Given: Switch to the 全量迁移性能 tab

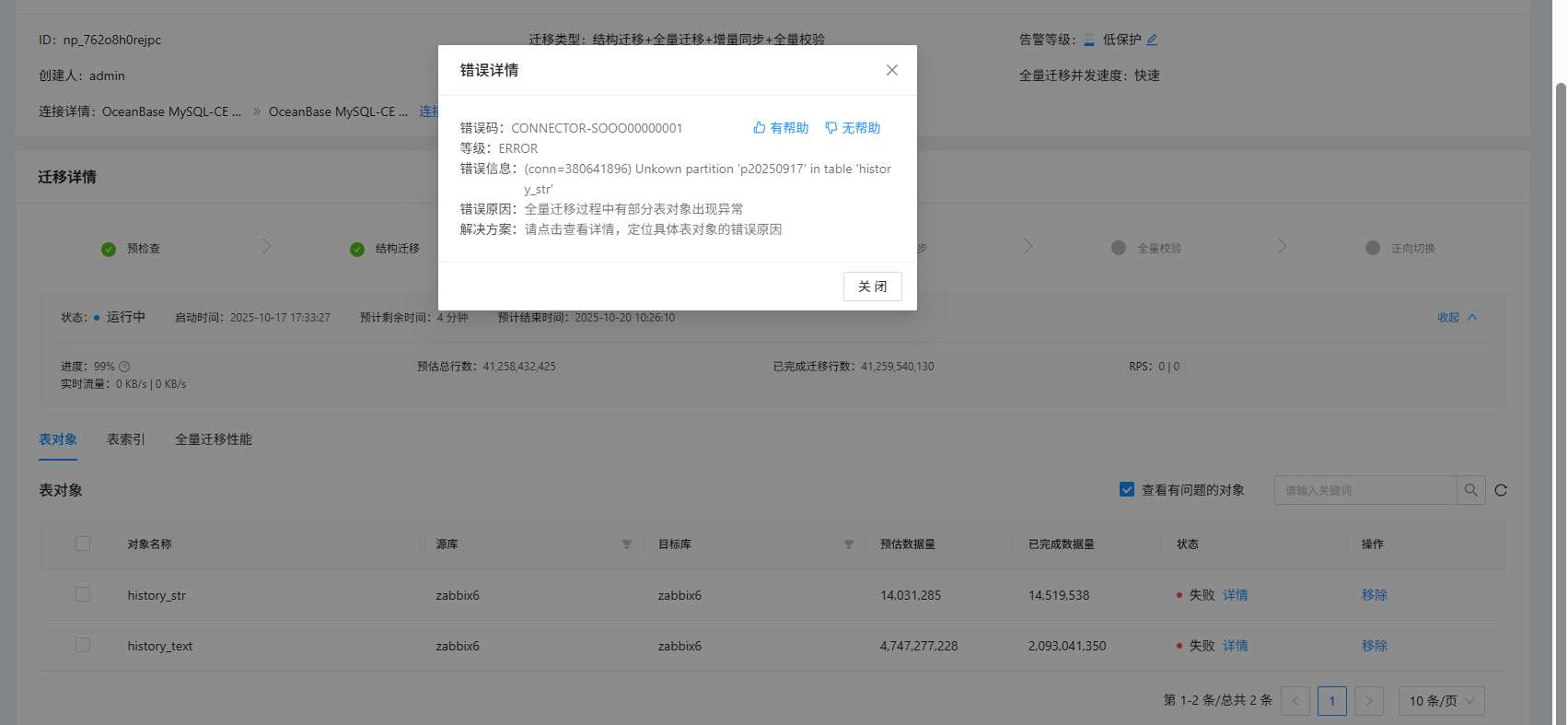Looking at the screenshot, I should click(x=214, y=439).
